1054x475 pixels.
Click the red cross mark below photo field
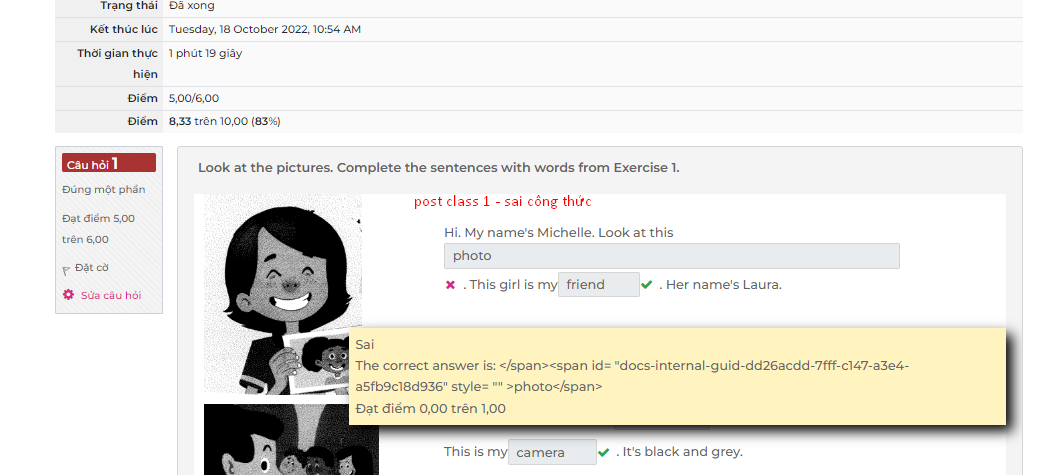pos(450,285)
